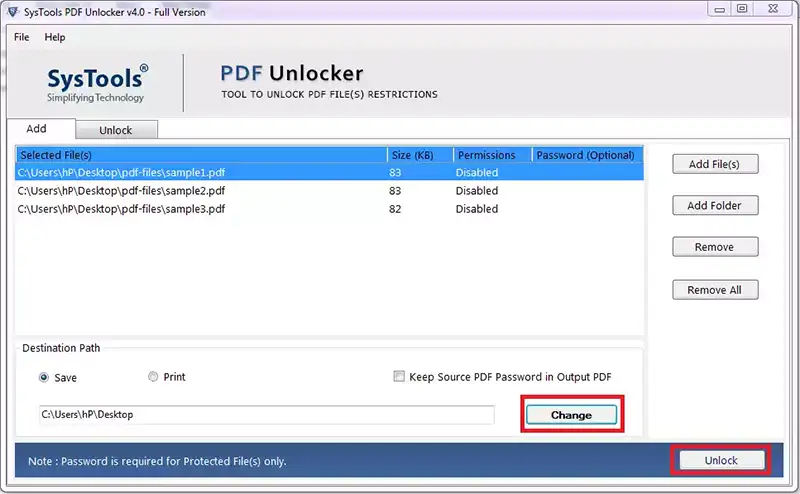Click the Password (Optional) column header

point(587,155)
